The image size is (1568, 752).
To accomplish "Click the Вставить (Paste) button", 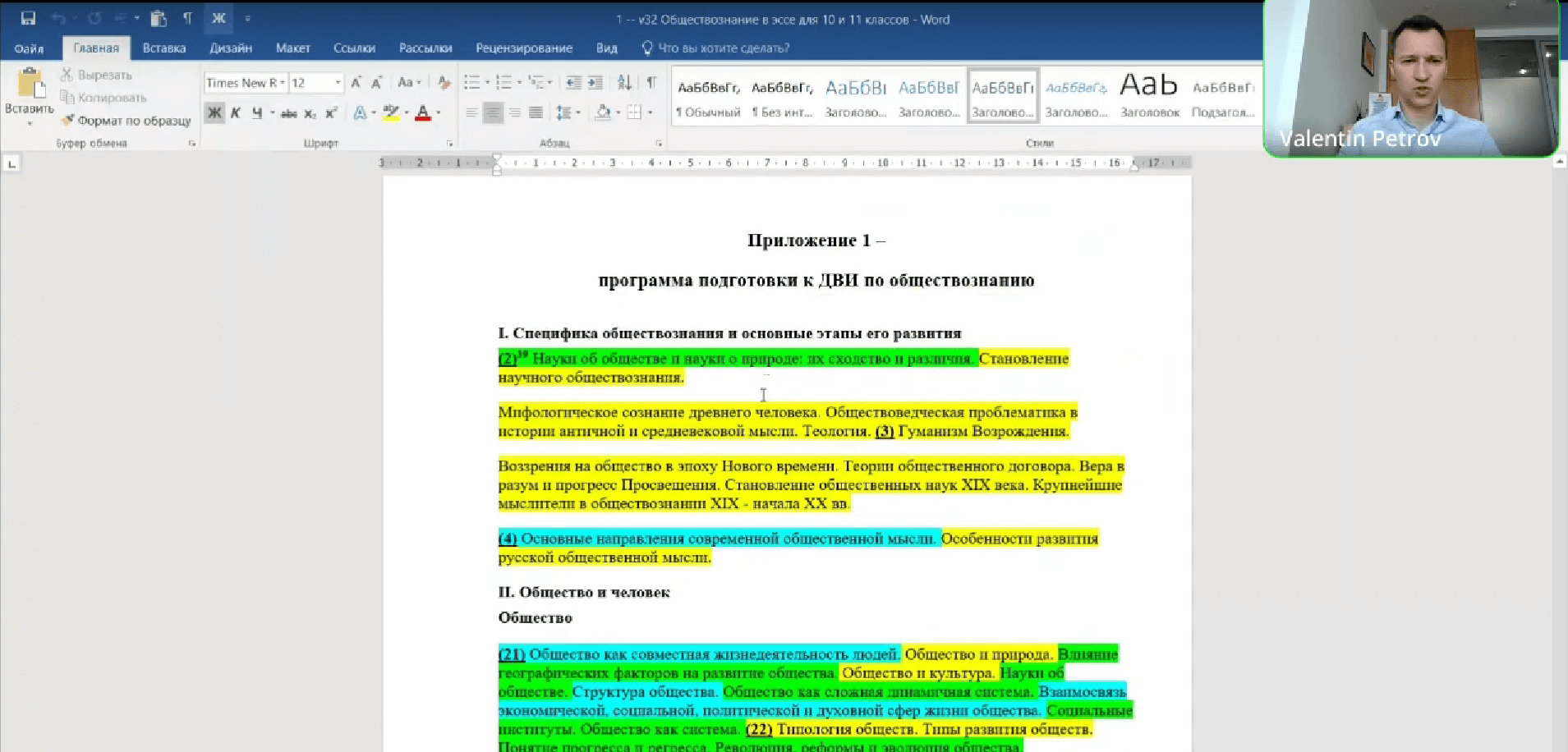I will coord(30,96).
